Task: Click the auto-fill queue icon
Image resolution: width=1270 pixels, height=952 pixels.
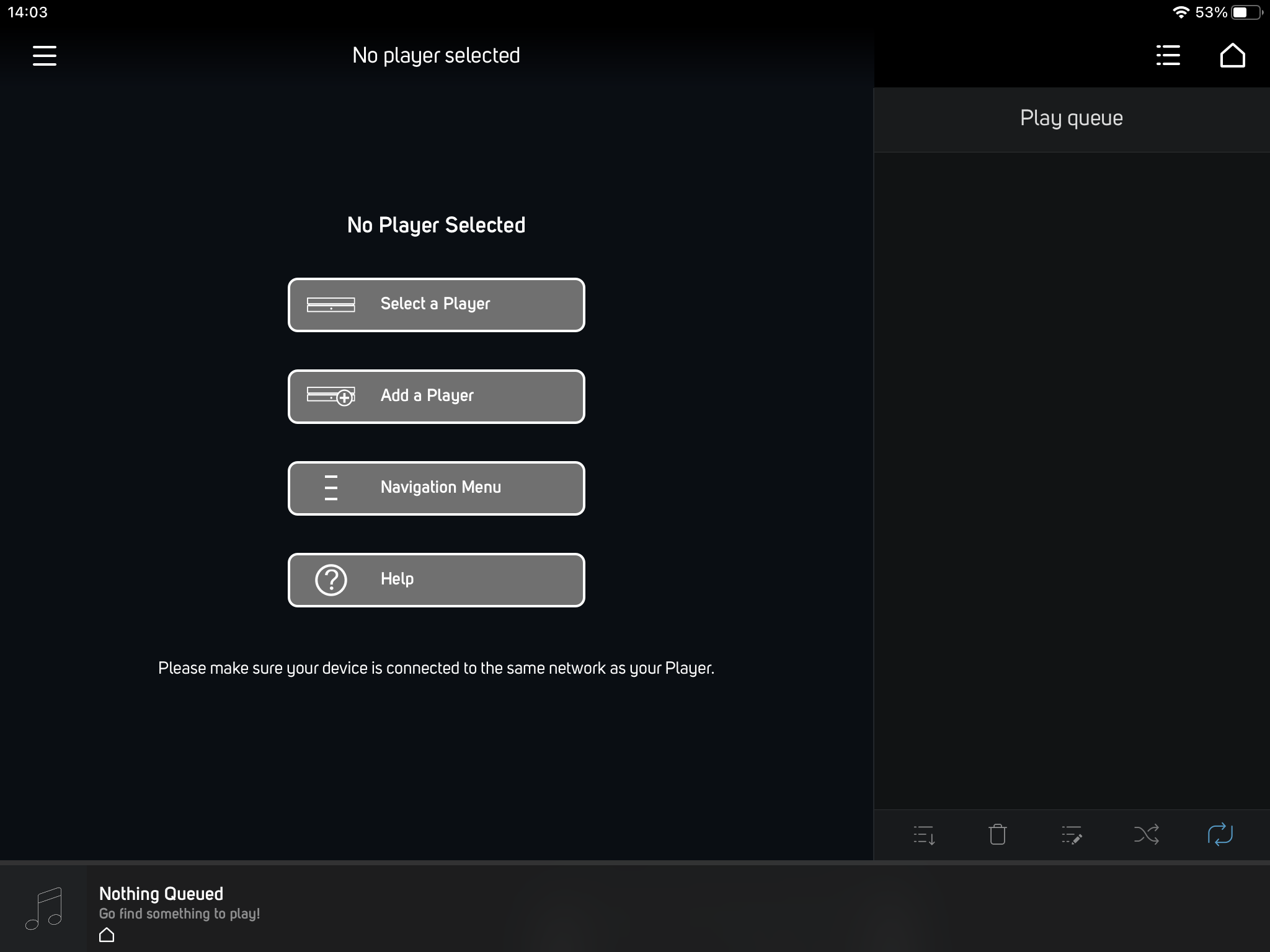Action: click(x=924, y=835)
